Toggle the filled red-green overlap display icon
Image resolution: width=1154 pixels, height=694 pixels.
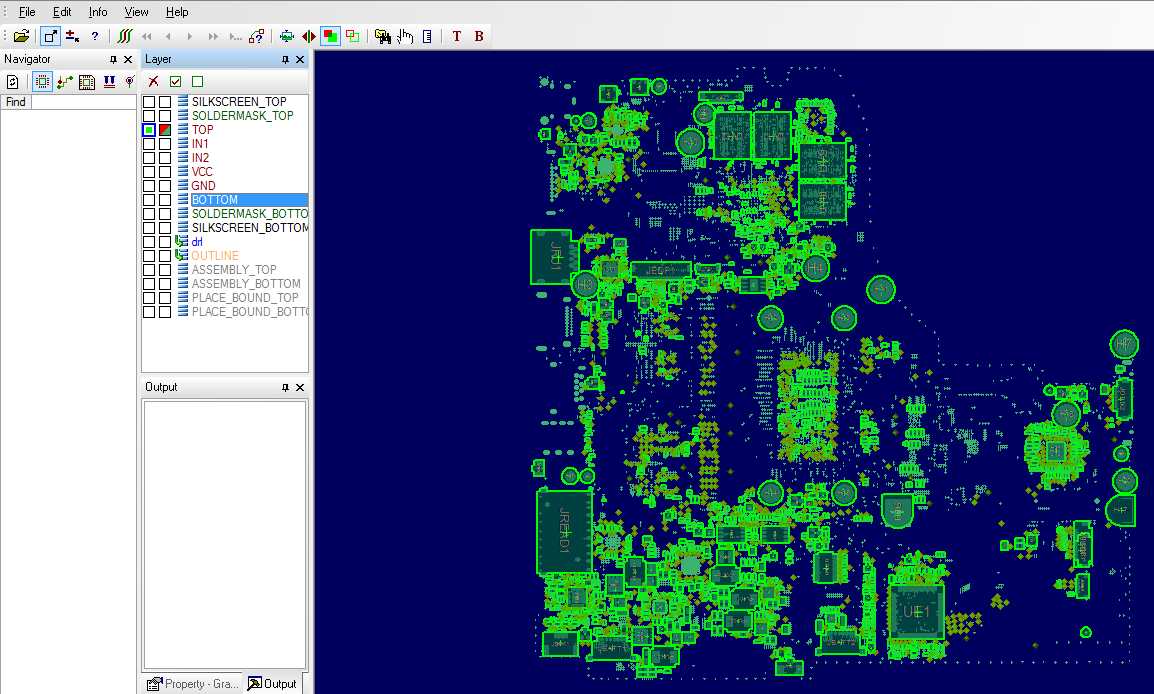(x=330, y=36)
